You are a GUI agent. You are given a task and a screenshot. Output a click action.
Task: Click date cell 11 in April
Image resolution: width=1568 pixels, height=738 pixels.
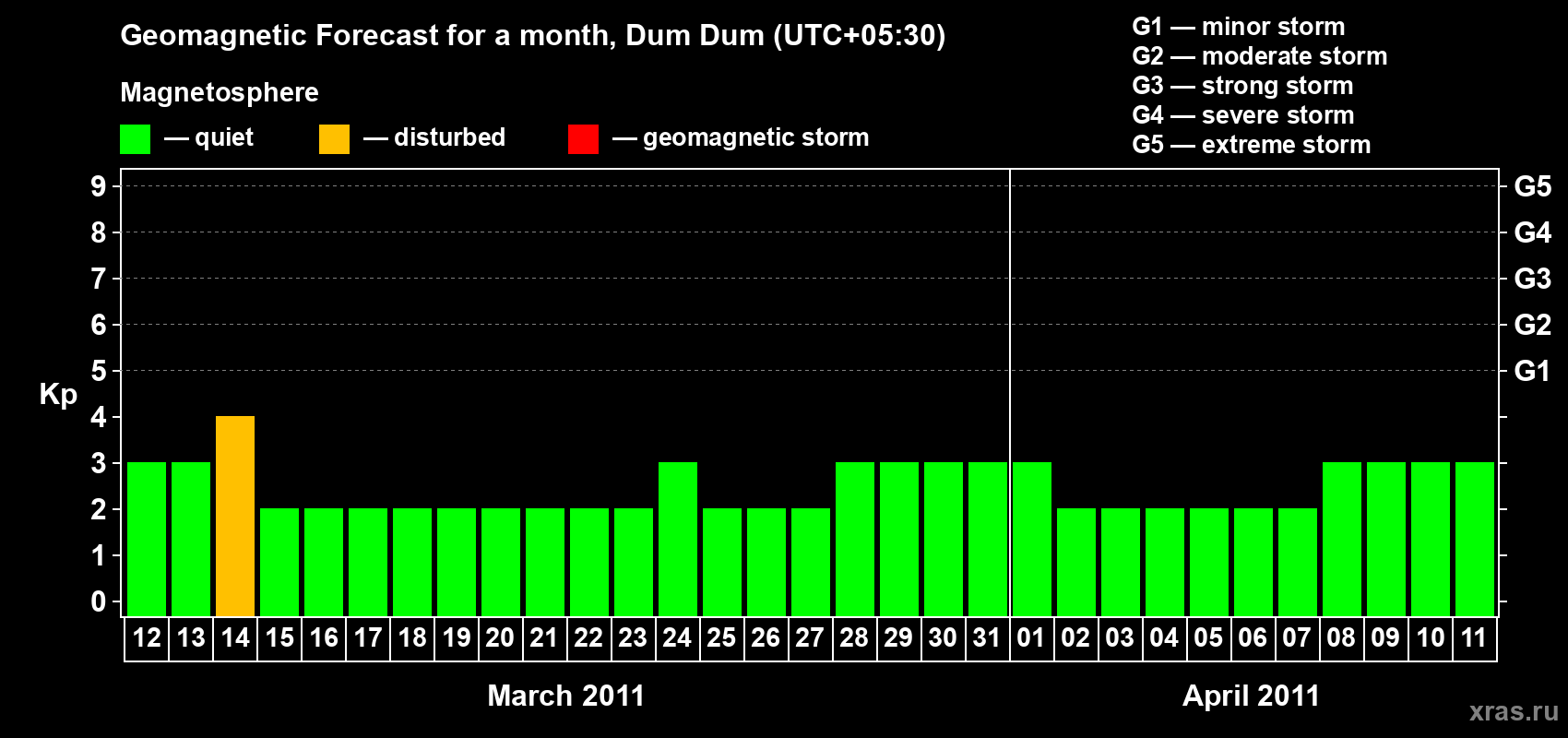[1475, 638]
